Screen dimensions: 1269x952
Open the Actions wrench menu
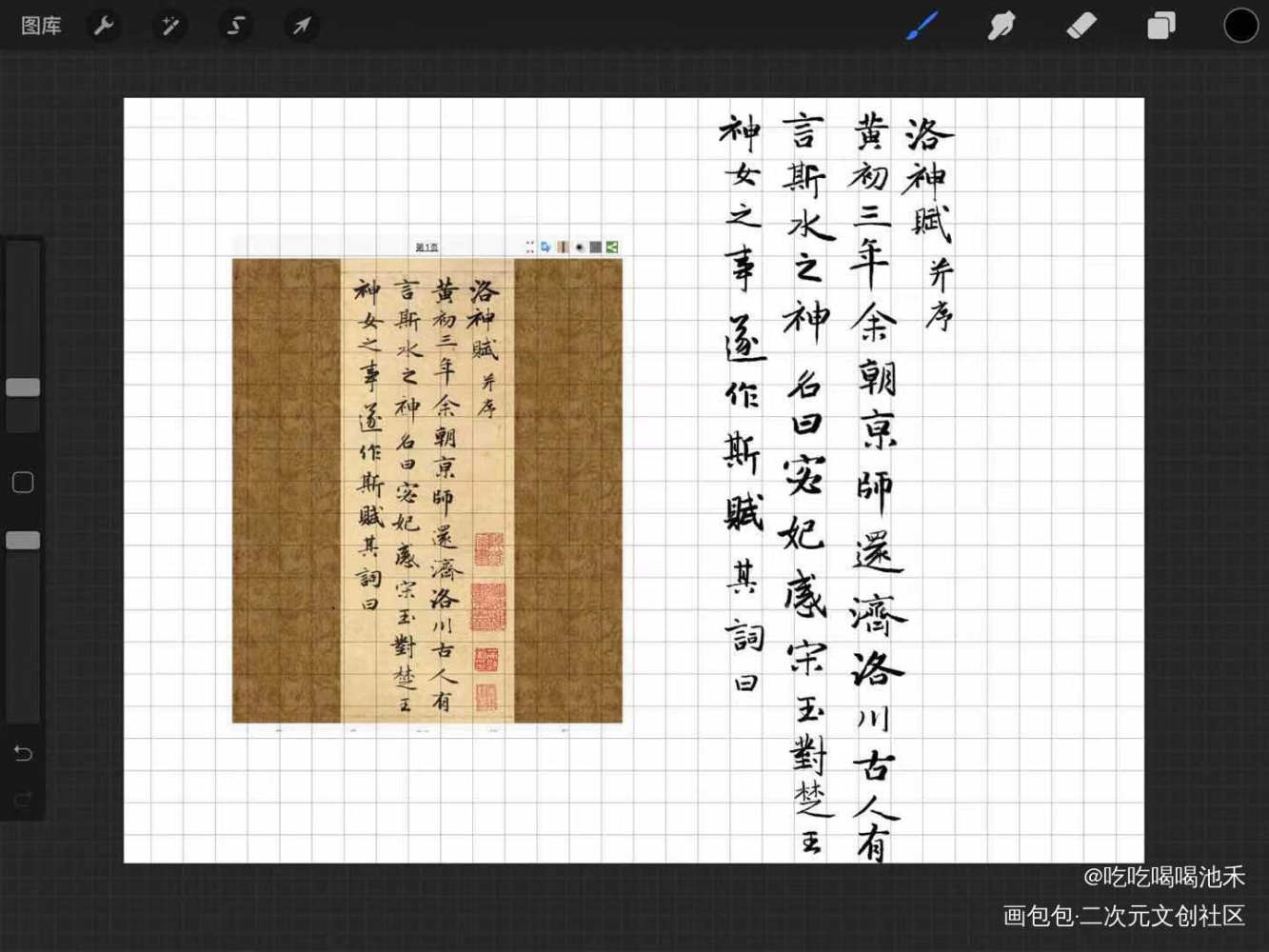pyautogui.click(x=104, y=26)
